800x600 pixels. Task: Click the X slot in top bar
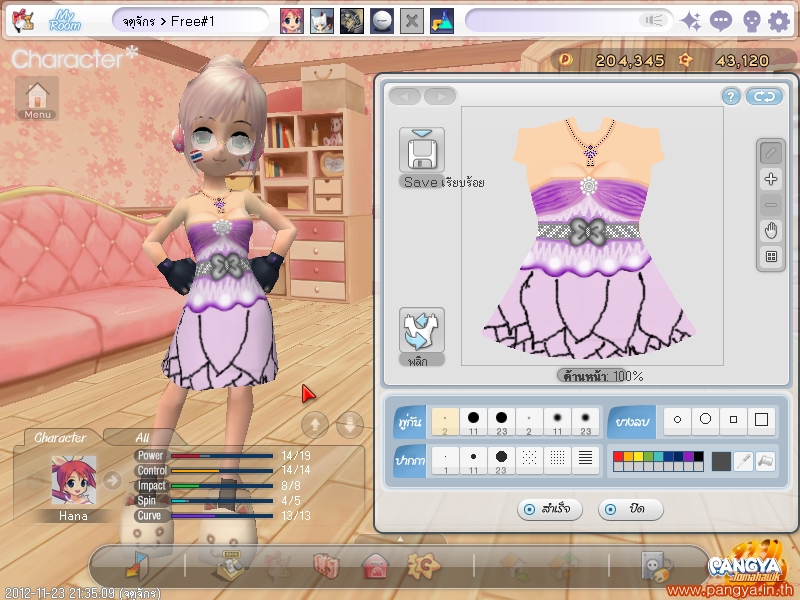point(412,21)
